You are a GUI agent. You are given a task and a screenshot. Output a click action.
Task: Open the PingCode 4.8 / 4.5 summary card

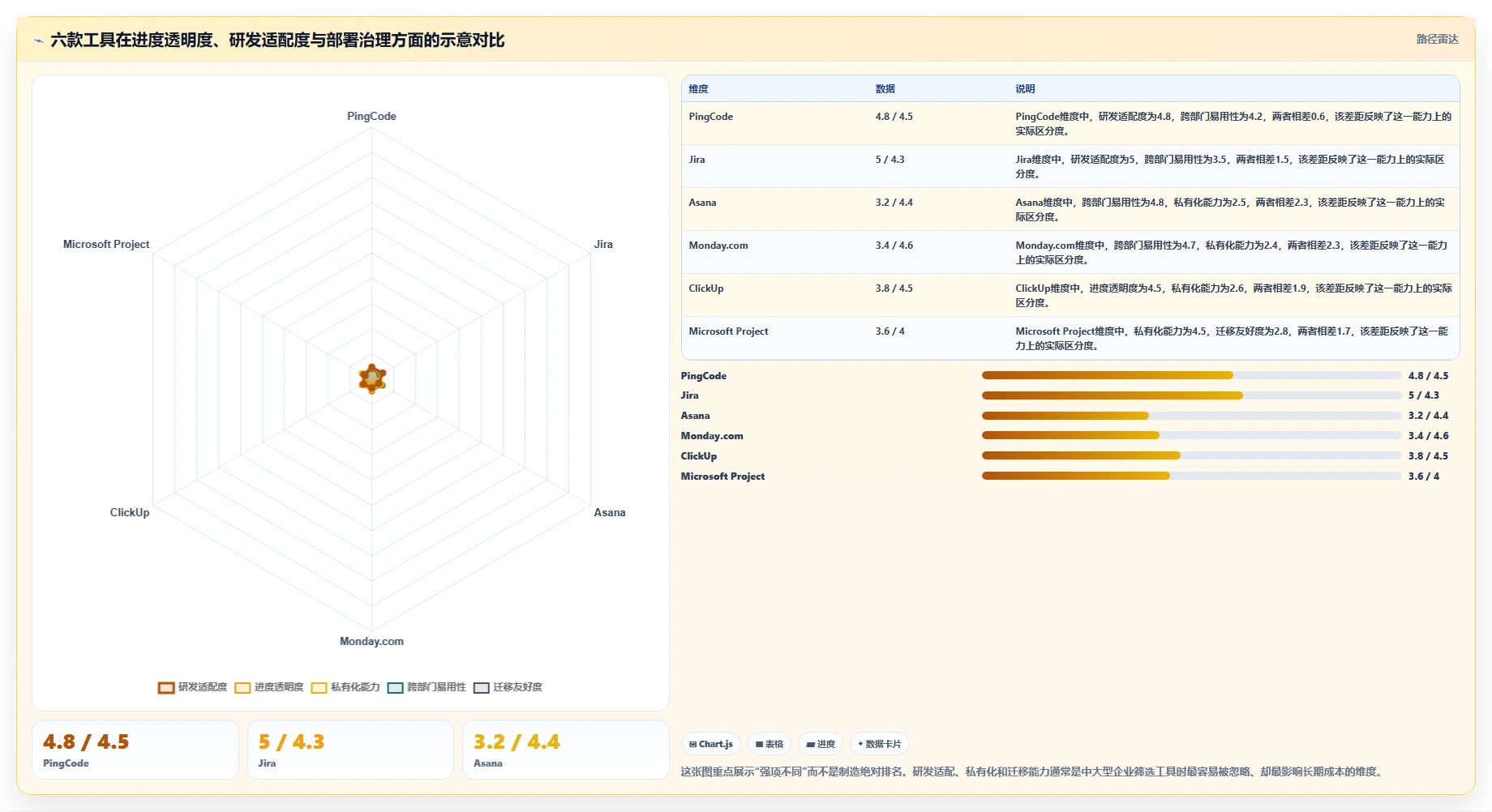(x=135, y=750)
